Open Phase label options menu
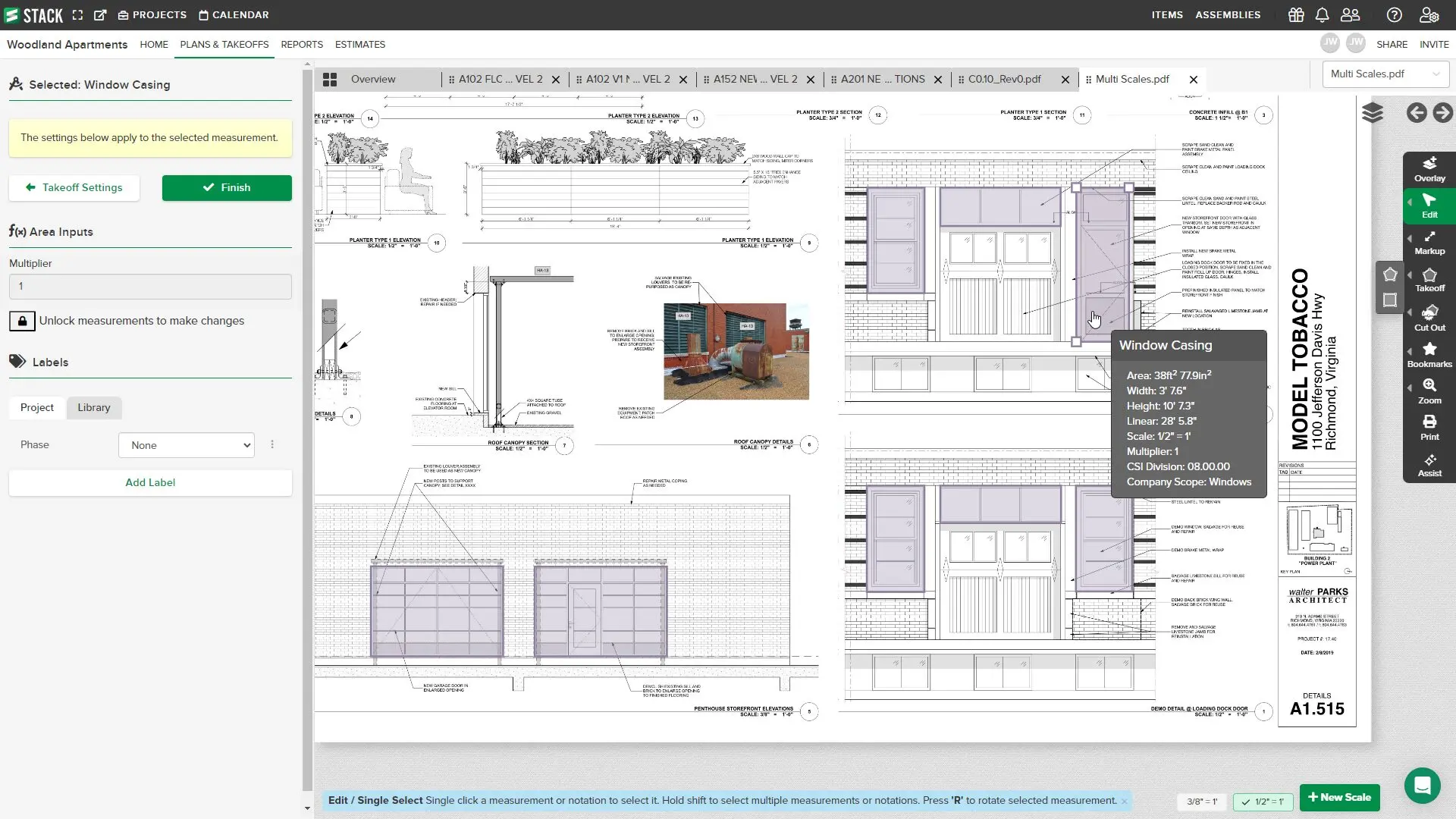 (272, 445)
